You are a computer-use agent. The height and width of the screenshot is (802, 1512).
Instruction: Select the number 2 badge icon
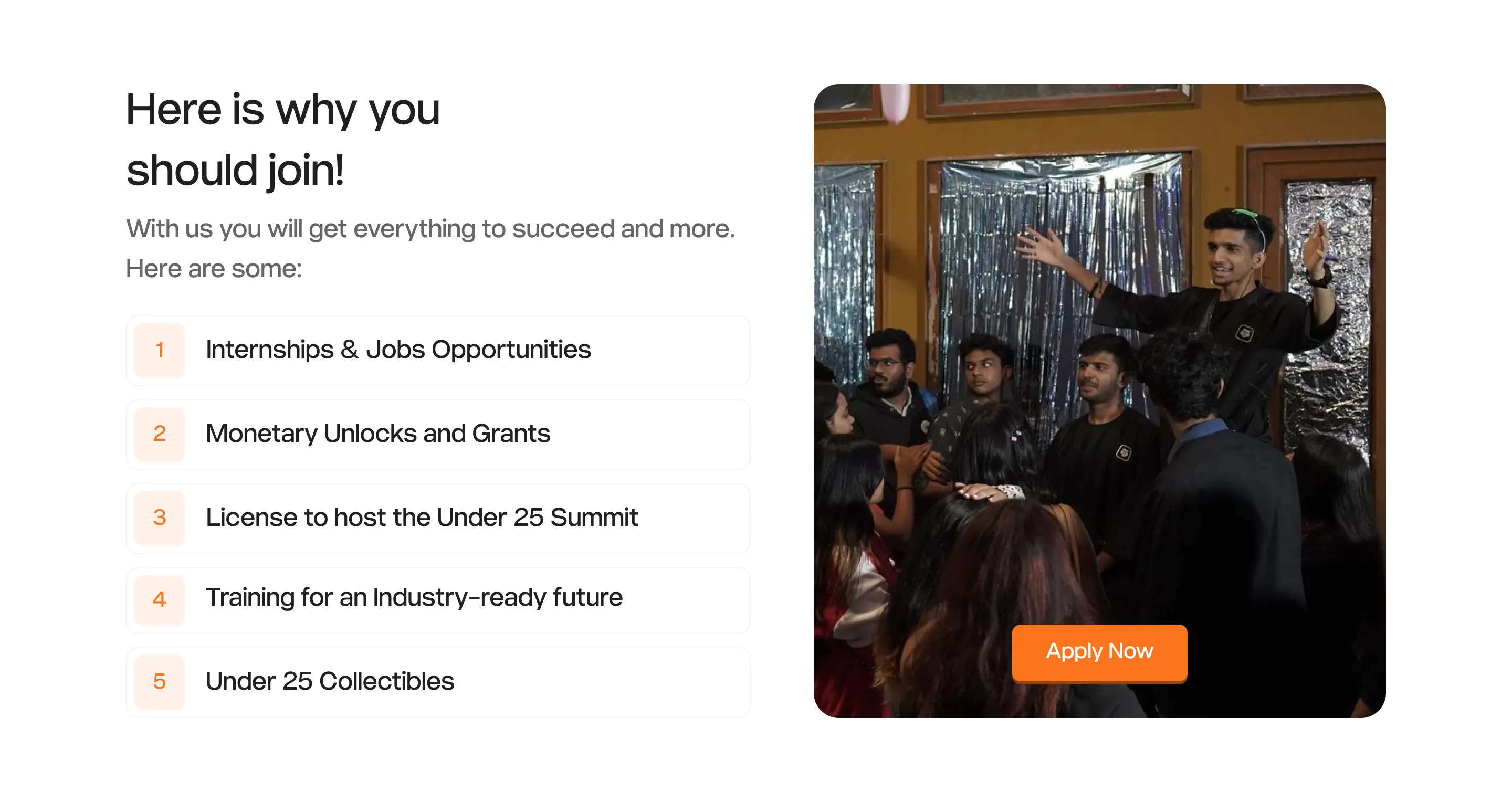(160, 434)
